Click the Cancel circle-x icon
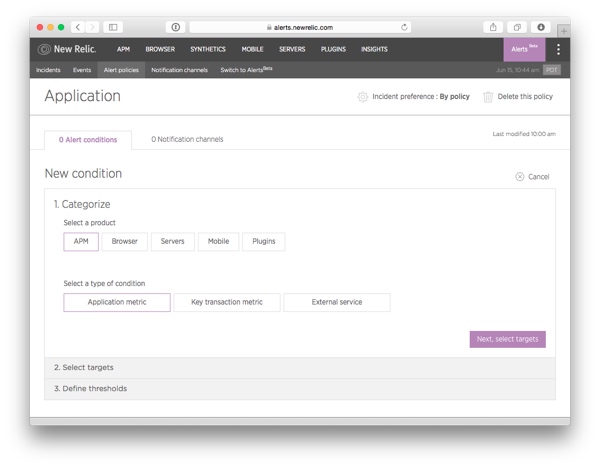600x468 pixels. pyautogui.click(x=520, y=176)
